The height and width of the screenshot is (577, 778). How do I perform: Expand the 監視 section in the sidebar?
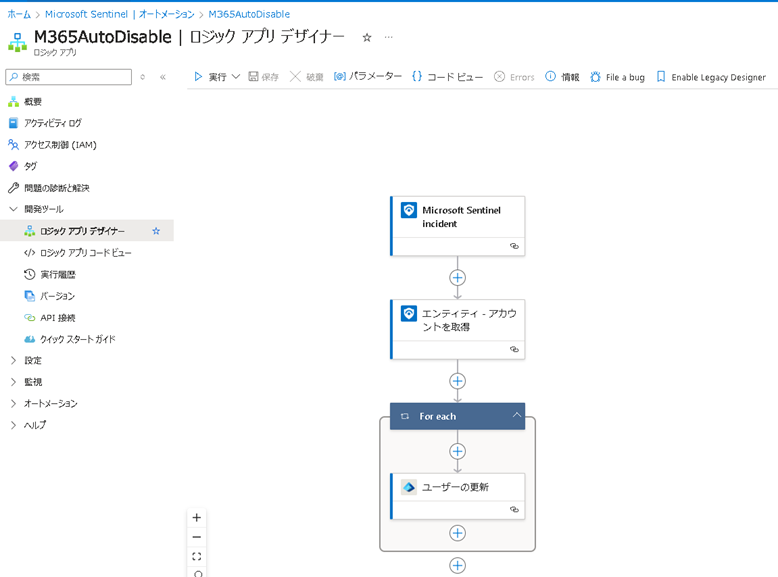(13, 382)
